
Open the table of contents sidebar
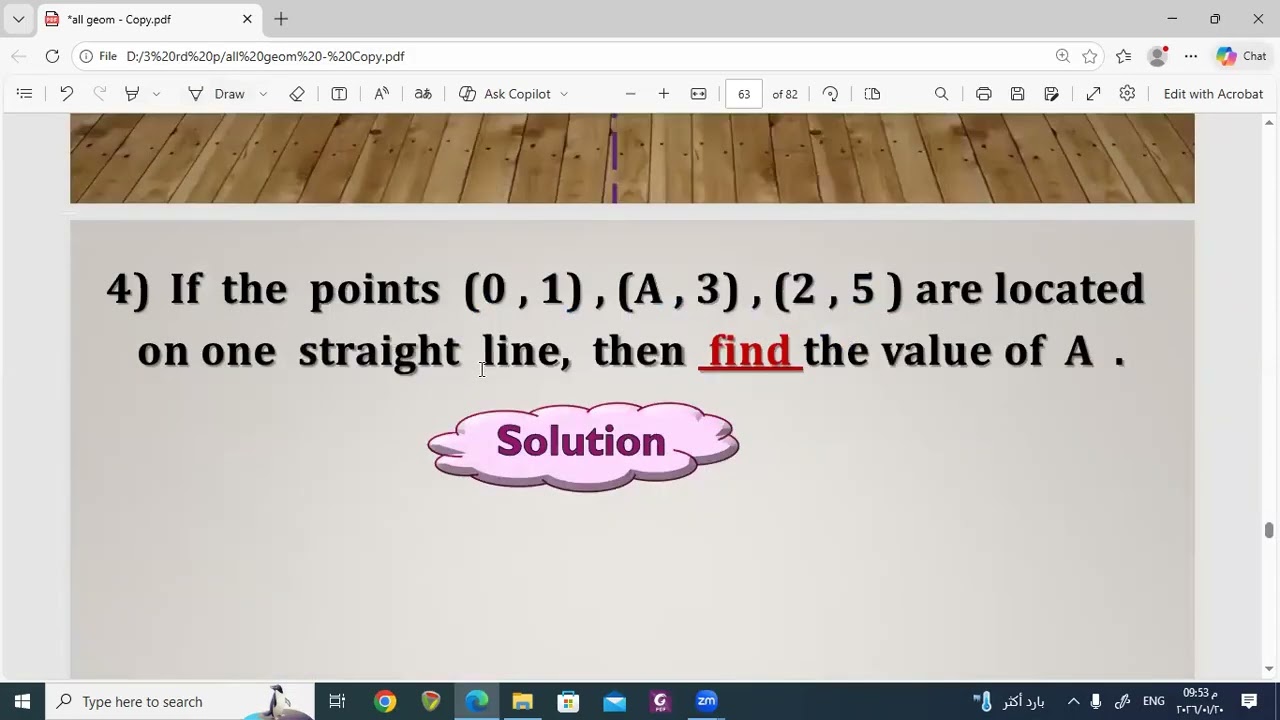[25, 94]
